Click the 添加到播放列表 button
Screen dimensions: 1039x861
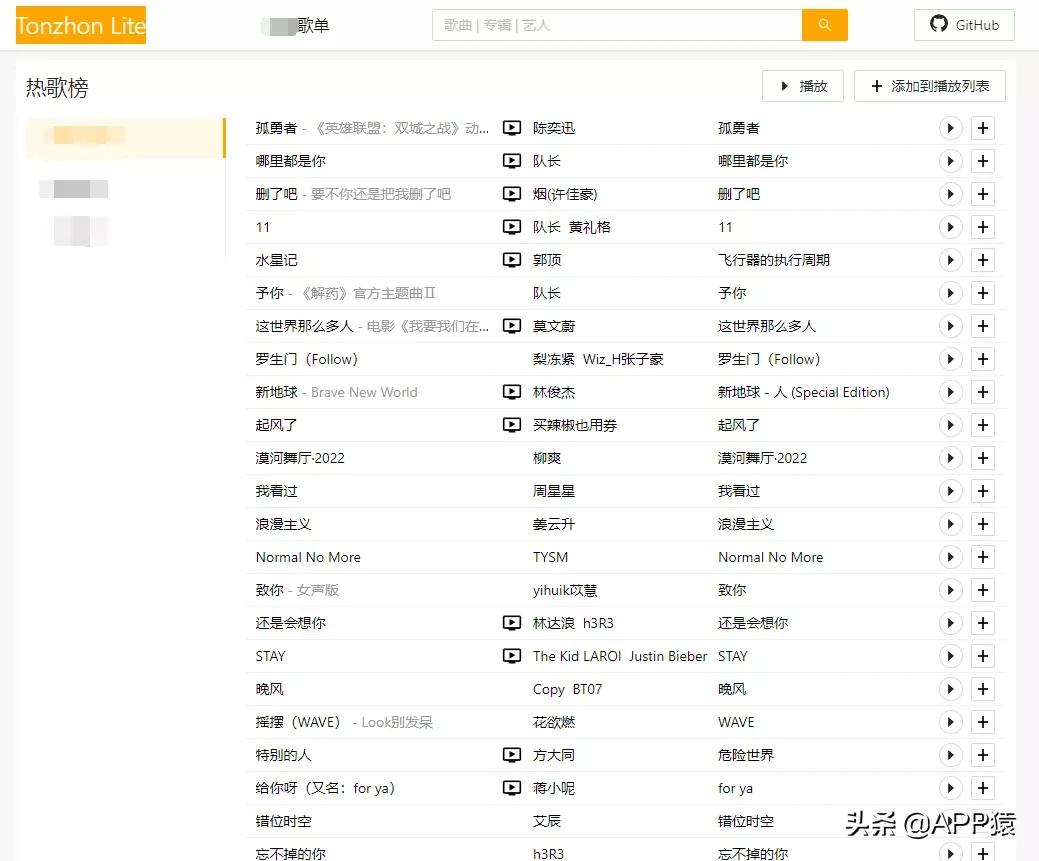click(930, 86)
